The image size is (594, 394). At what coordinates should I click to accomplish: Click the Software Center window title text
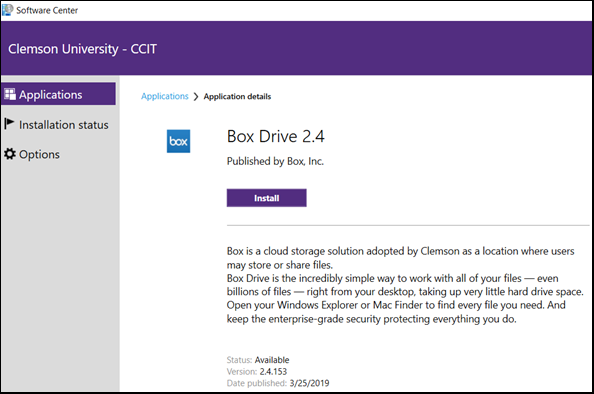click(x=47, y=10)
